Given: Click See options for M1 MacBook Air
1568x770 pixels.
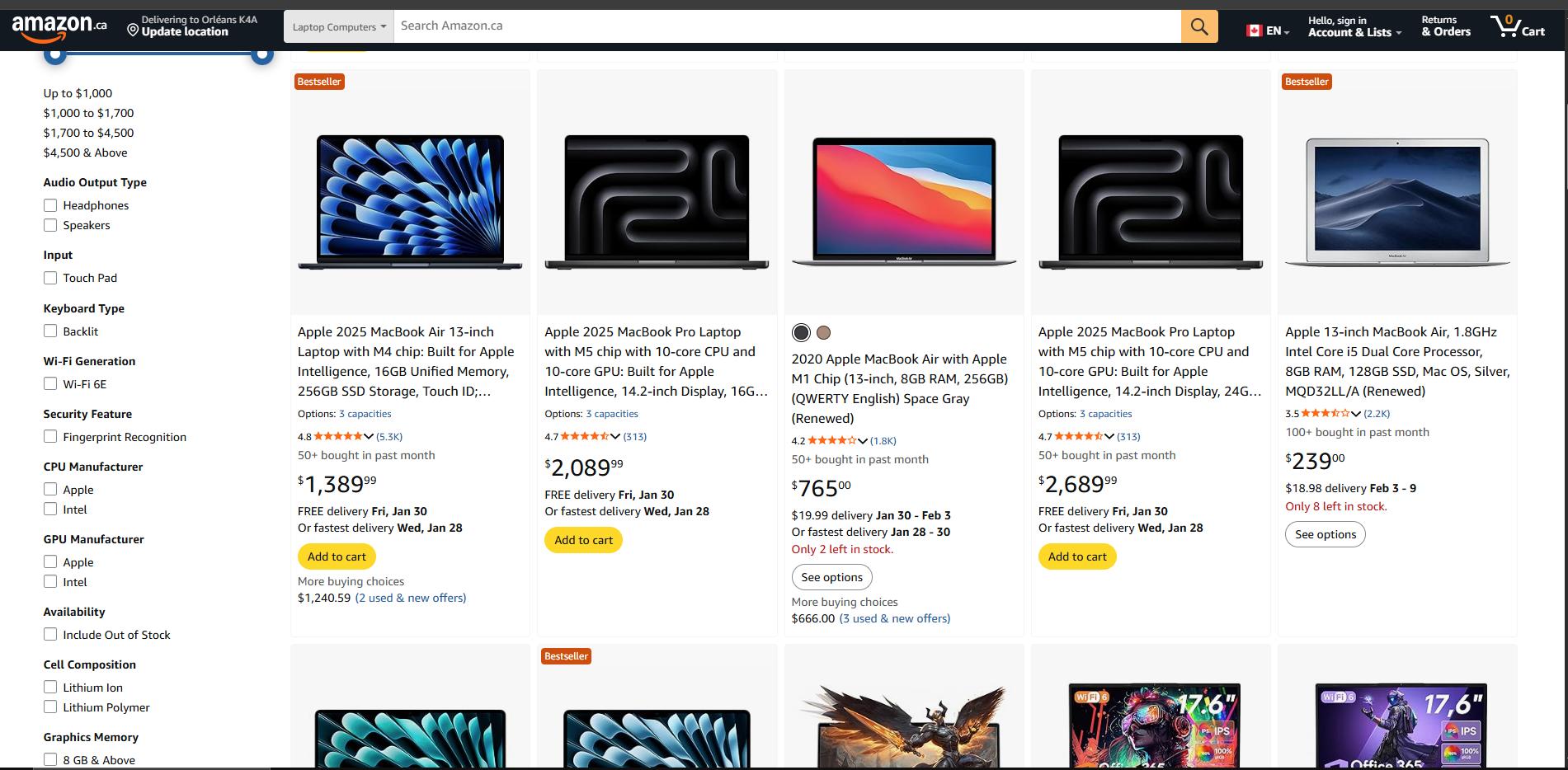Looking at the screenshot, I should tap(831, 577).
